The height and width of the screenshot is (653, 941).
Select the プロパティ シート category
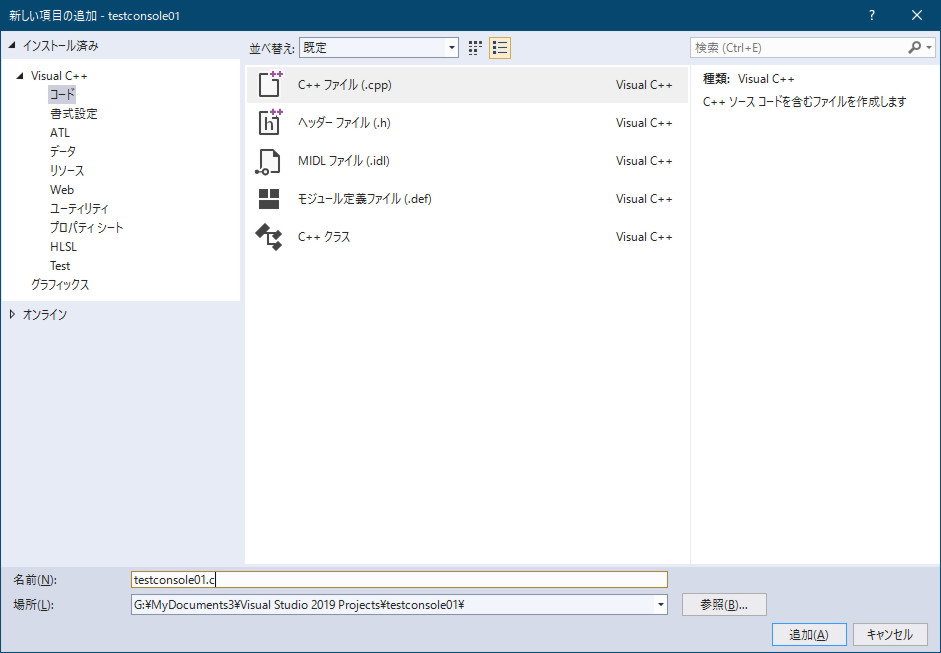pyautogui.click(x=87, y=227)
